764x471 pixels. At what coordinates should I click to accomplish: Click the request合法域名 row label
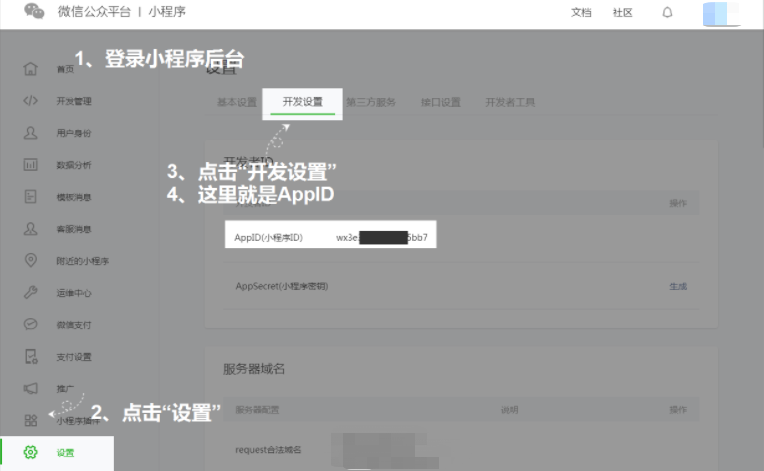(x=268, y=450)
